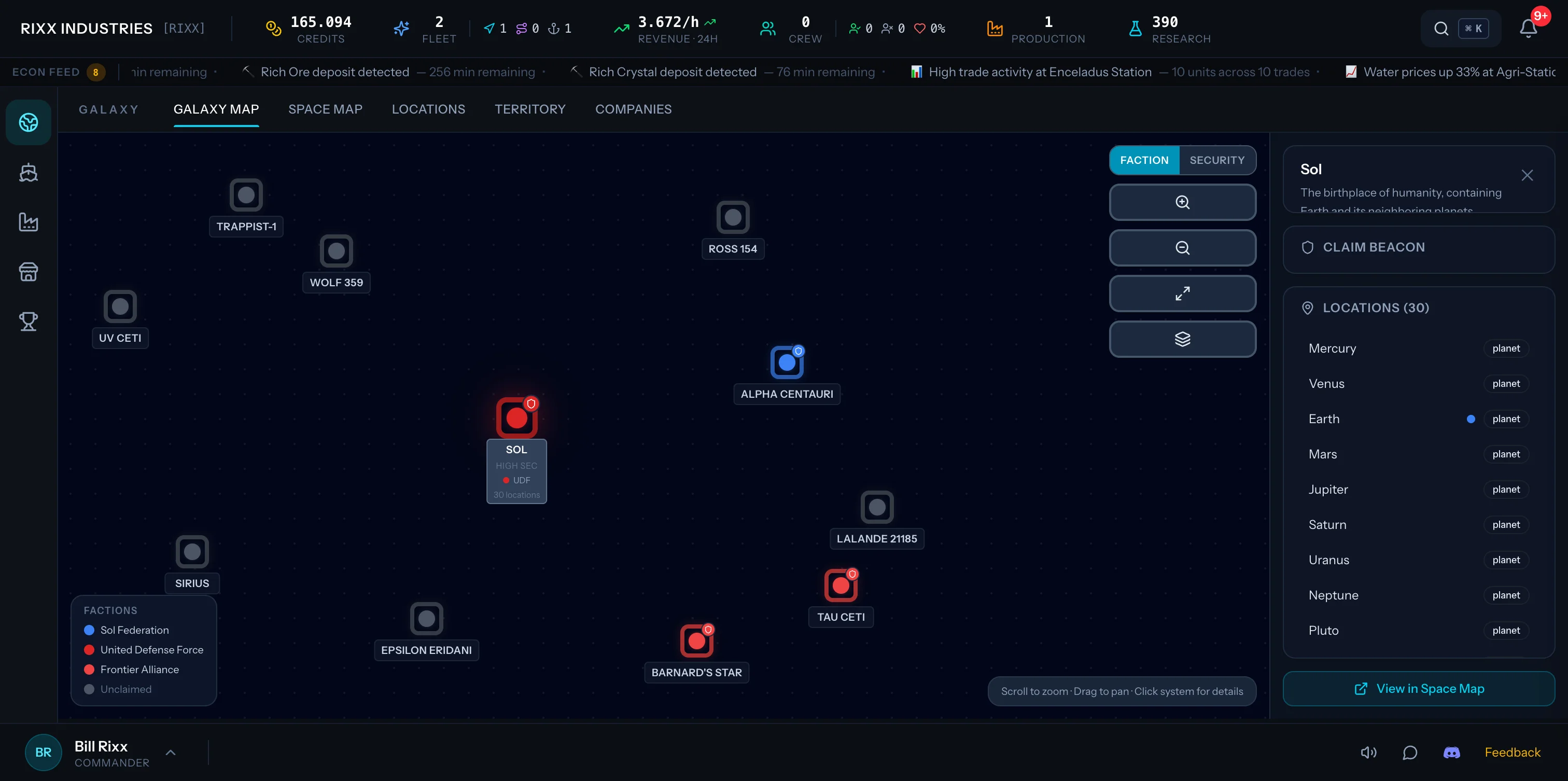Screen dimensions: 1568x781
Task: Select the Wolf 359 system node
Action: [336, 251]
